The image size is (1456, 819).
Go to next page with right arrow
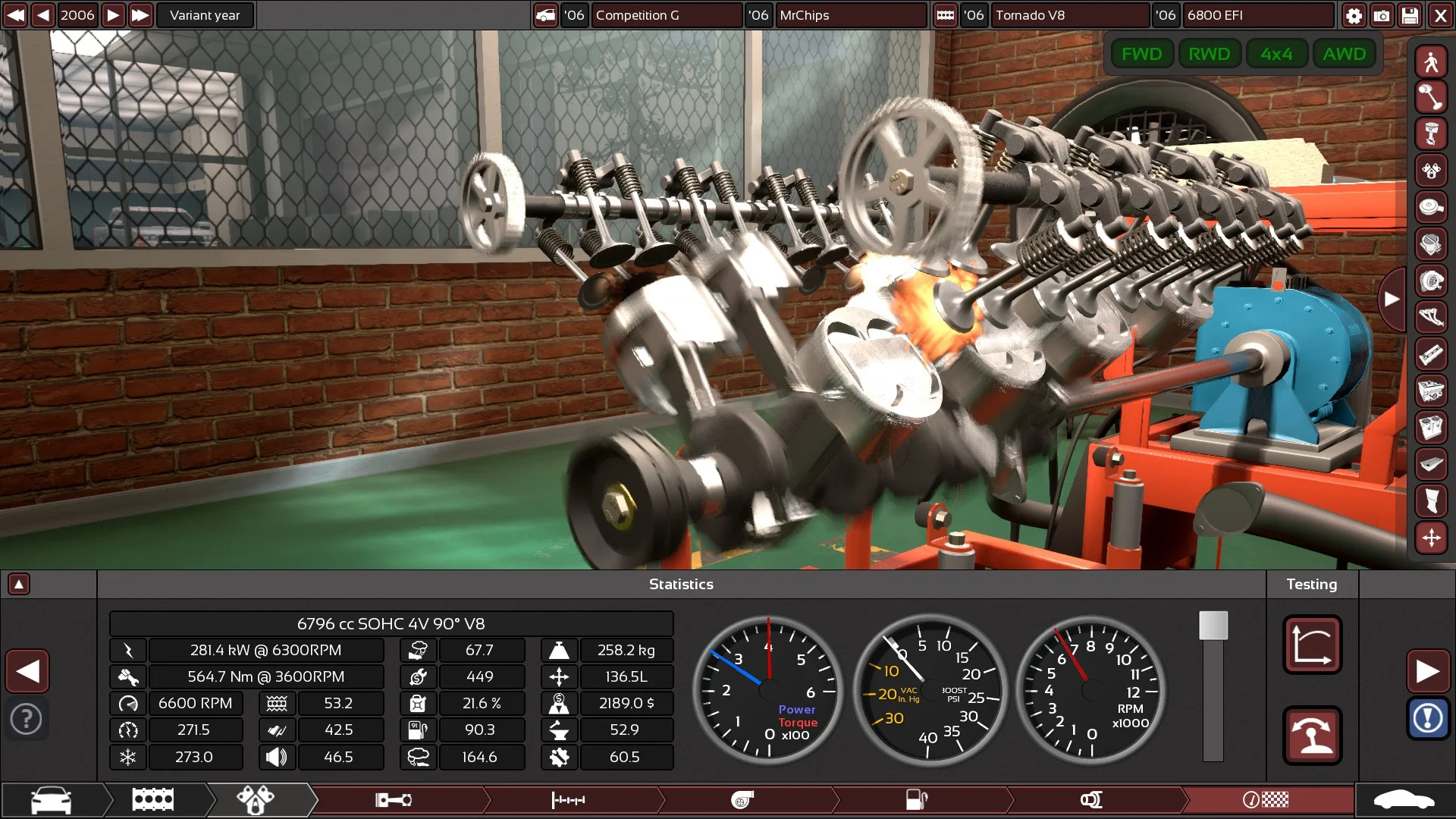[x=1428, y=671]
